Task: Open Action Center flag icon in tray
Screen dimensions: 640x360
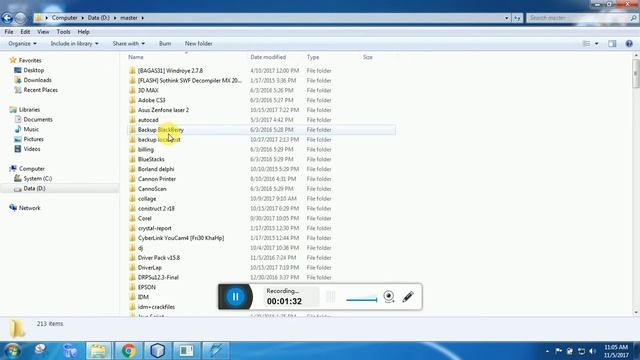Action: (x=558, y=351)
